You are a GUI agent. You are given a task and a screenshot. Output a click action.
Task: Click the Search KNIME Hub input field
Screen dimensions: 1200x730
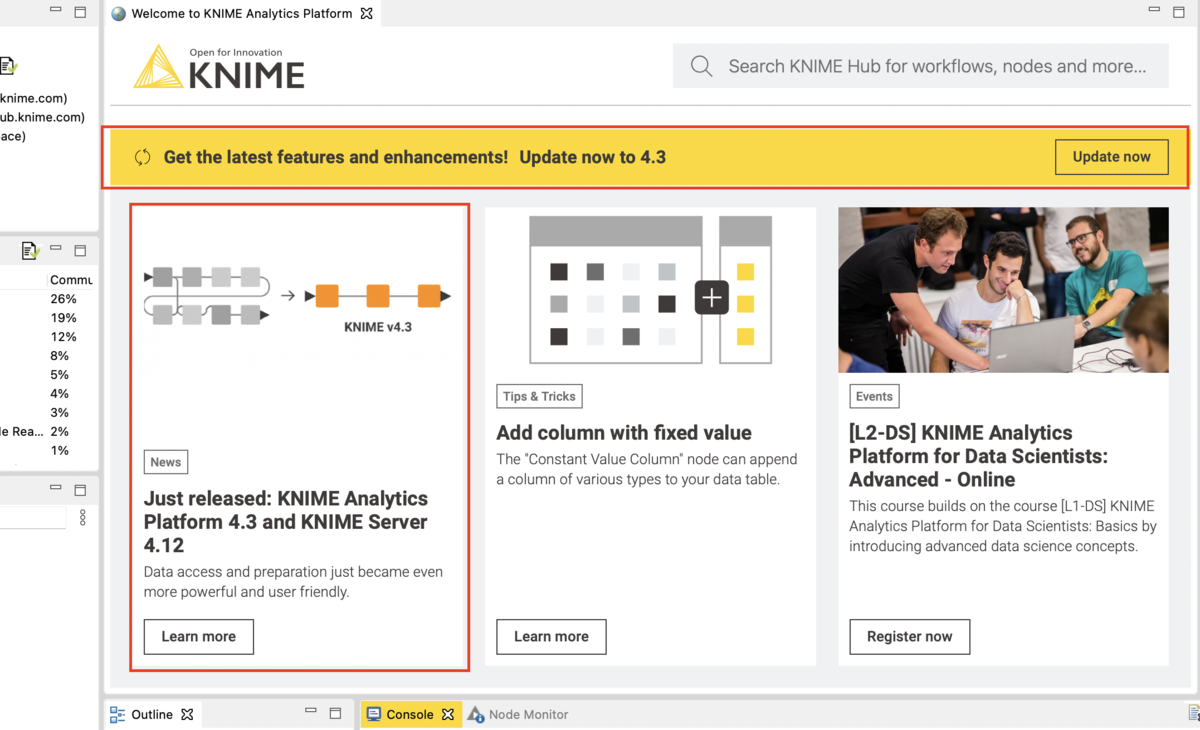920,66
